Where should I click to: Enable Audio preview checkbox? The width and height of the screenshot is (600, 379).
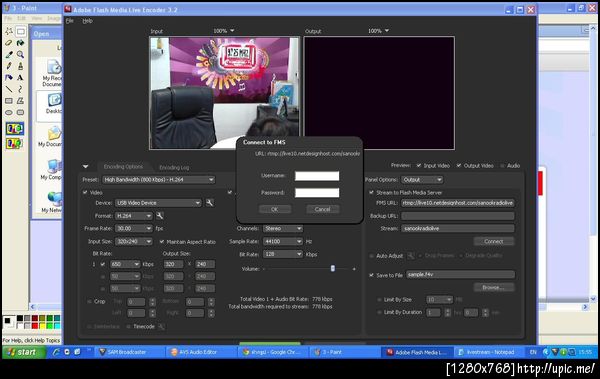(502, 166)
